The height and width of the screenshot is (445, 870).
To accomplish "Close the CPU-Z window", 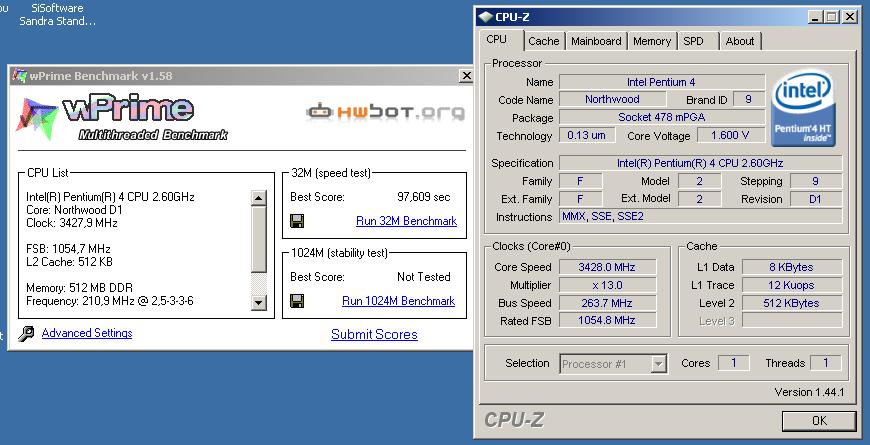I will pyautogui.click(x=849, y=17).
